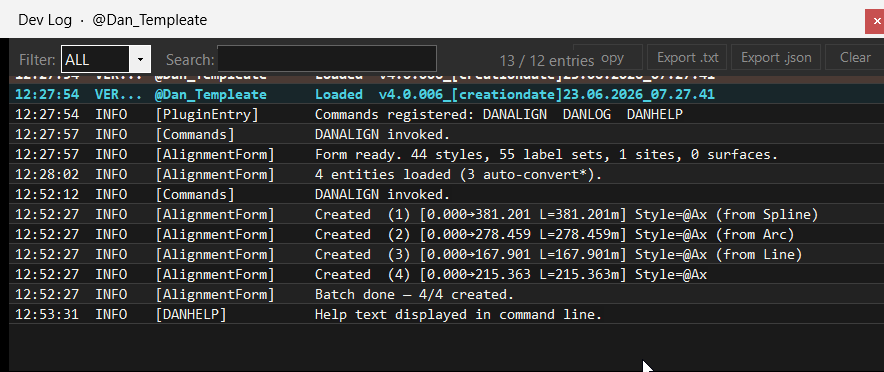
Task: Select Batch done 4/4 created row
Action: coord(447,295)
